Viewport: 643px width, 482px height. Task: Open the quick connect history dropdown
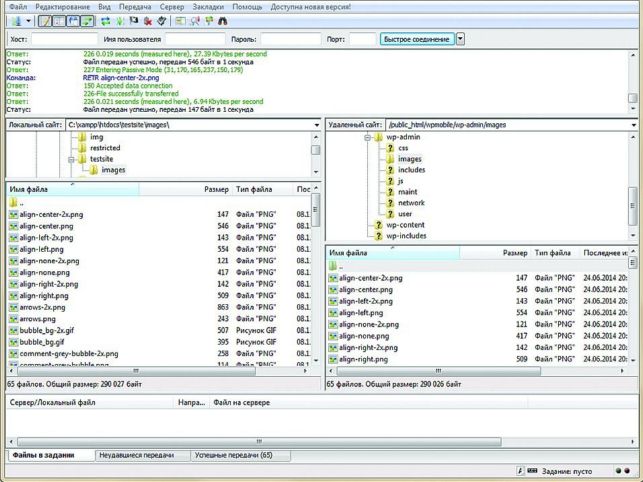(x=461, y=39)
